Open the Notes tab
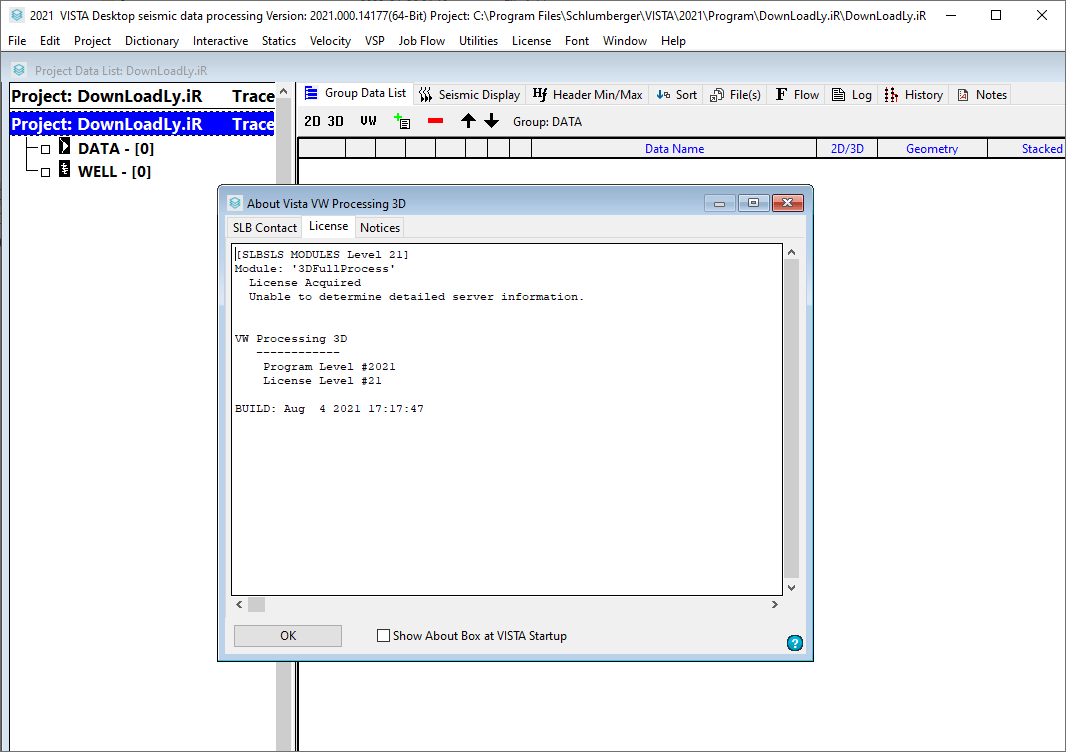Viewport: 1066px width, 752px height. [x=982, y=95]
